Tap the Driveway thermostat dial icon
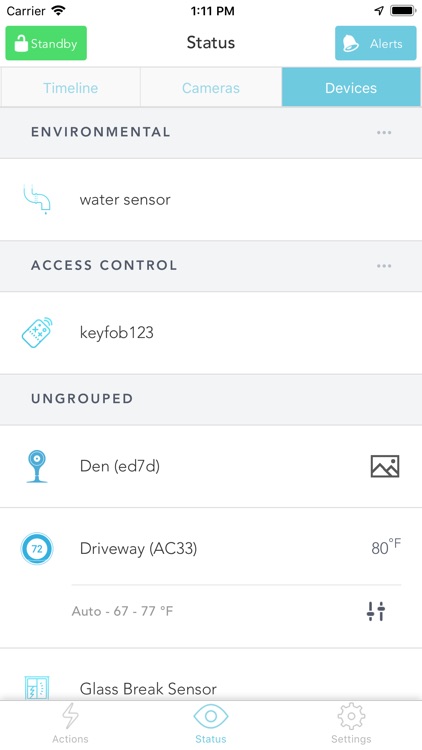 tap(37, 549)
